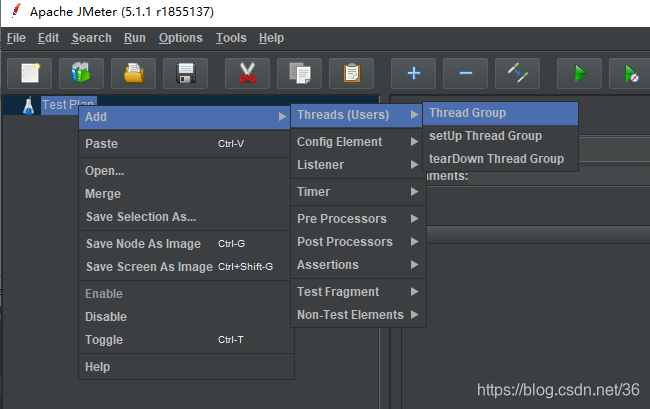The height and width of the screenshot is (409, 650).
Task: Select Merge in context menu
Action: point(185,194)
